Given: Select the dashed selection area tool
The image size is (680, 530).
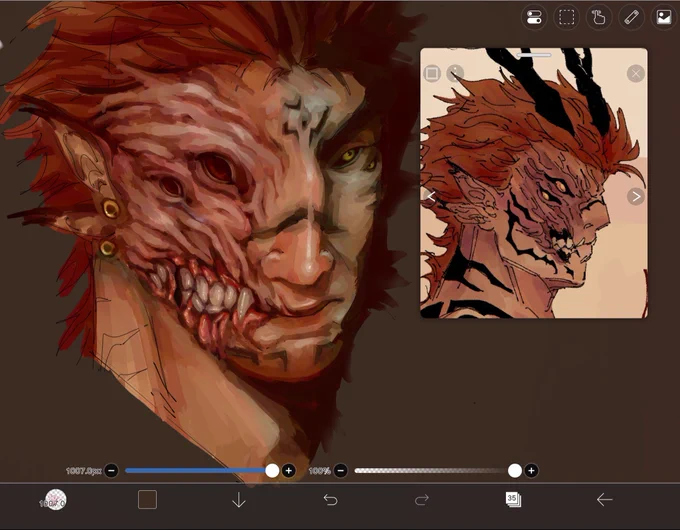Looking at the screenshot, I should pos(566,17).
